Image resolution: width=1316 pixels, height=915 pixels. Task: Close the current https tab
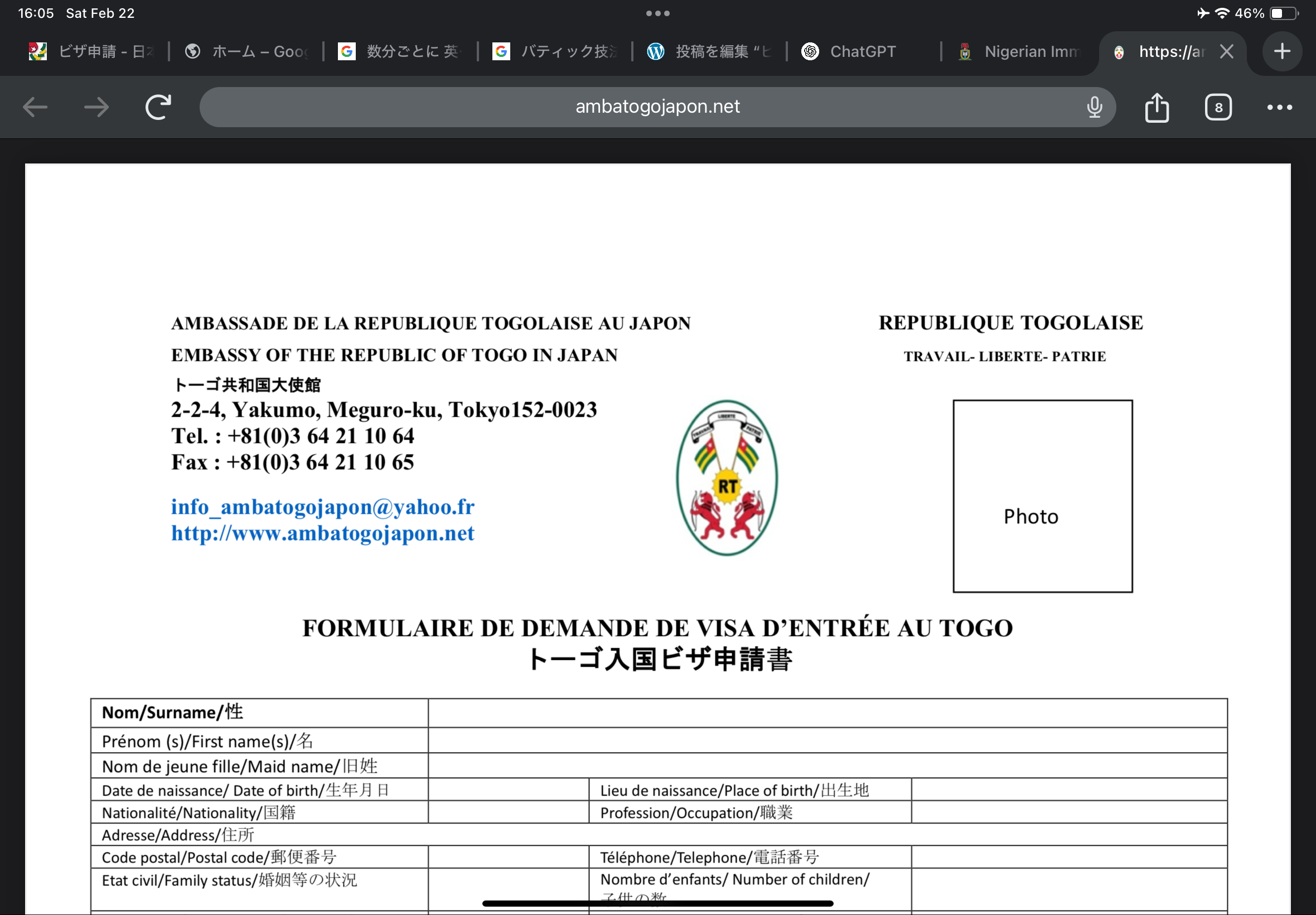[x=1227, y=51]
